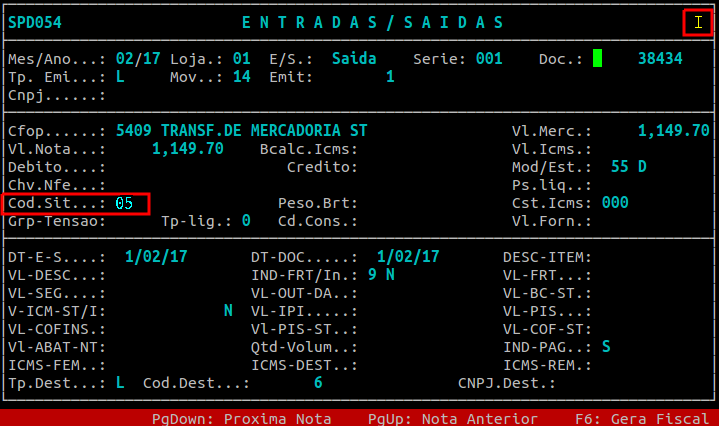Click the Cst.Icms value 000
Viewport: 719px width, 426px height.
point(615,203)
